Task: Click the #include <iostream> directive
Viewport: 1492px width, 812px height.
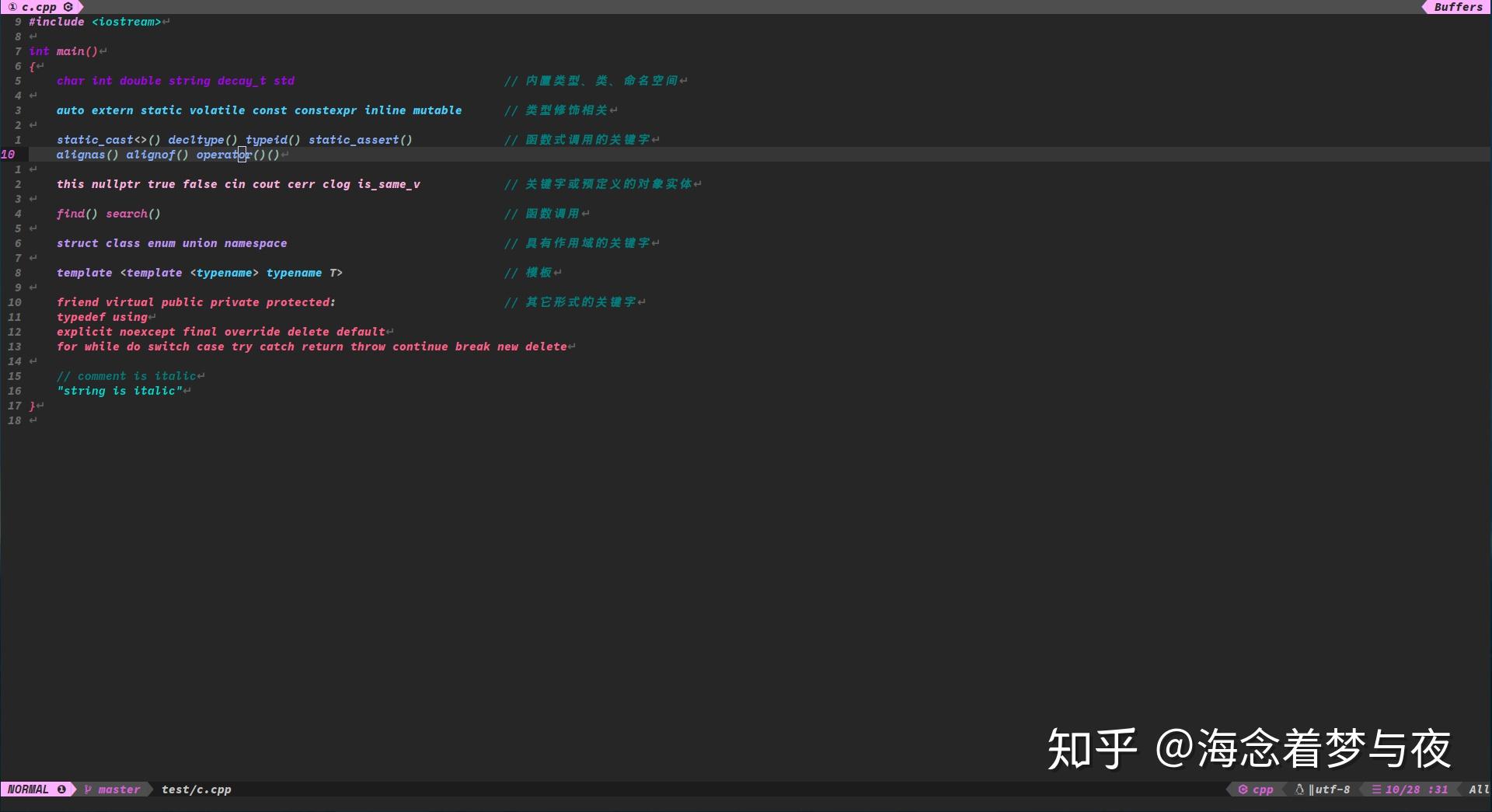Action: [x=93, y=22]
